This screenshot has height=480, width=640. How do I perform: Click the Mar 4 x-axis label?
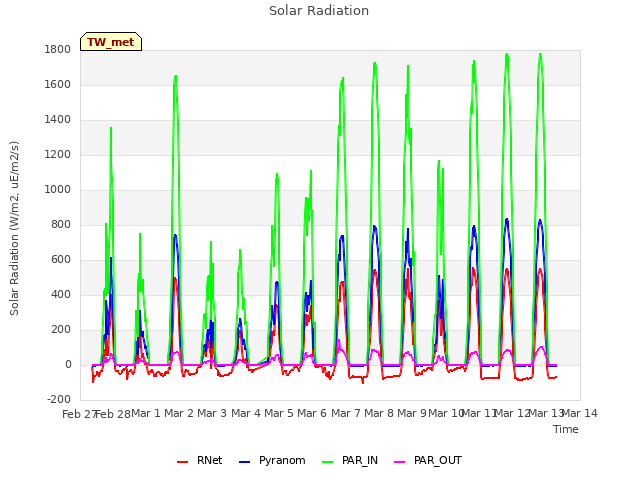[x=246, y=413]
